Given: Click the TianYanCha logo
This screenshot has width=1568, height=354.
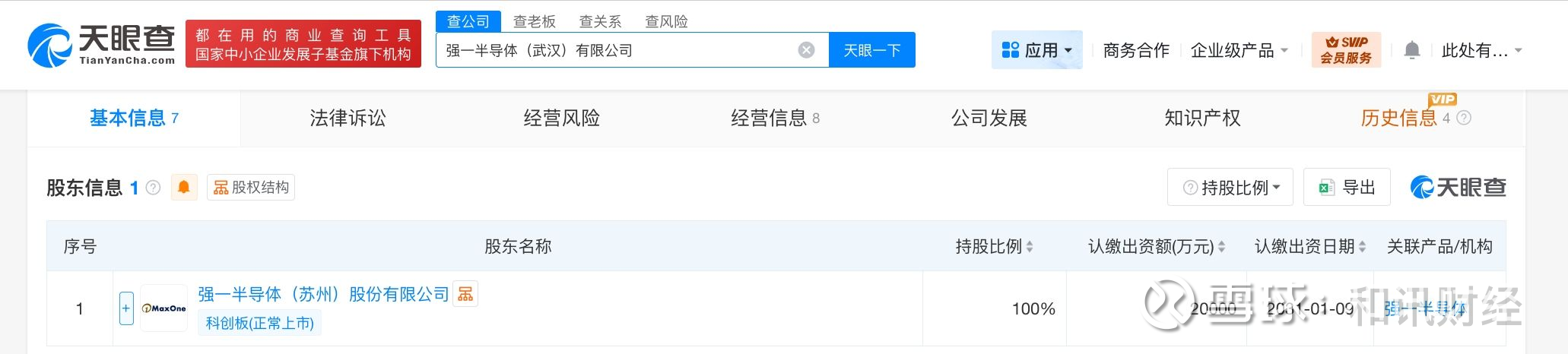Looking at the screenshot, I should point(102,45).
